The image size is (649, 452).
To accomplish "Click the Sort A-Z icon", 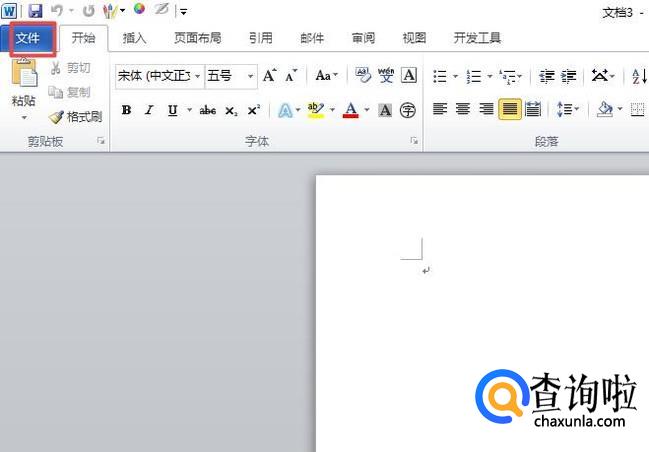I will click(639, 76).
